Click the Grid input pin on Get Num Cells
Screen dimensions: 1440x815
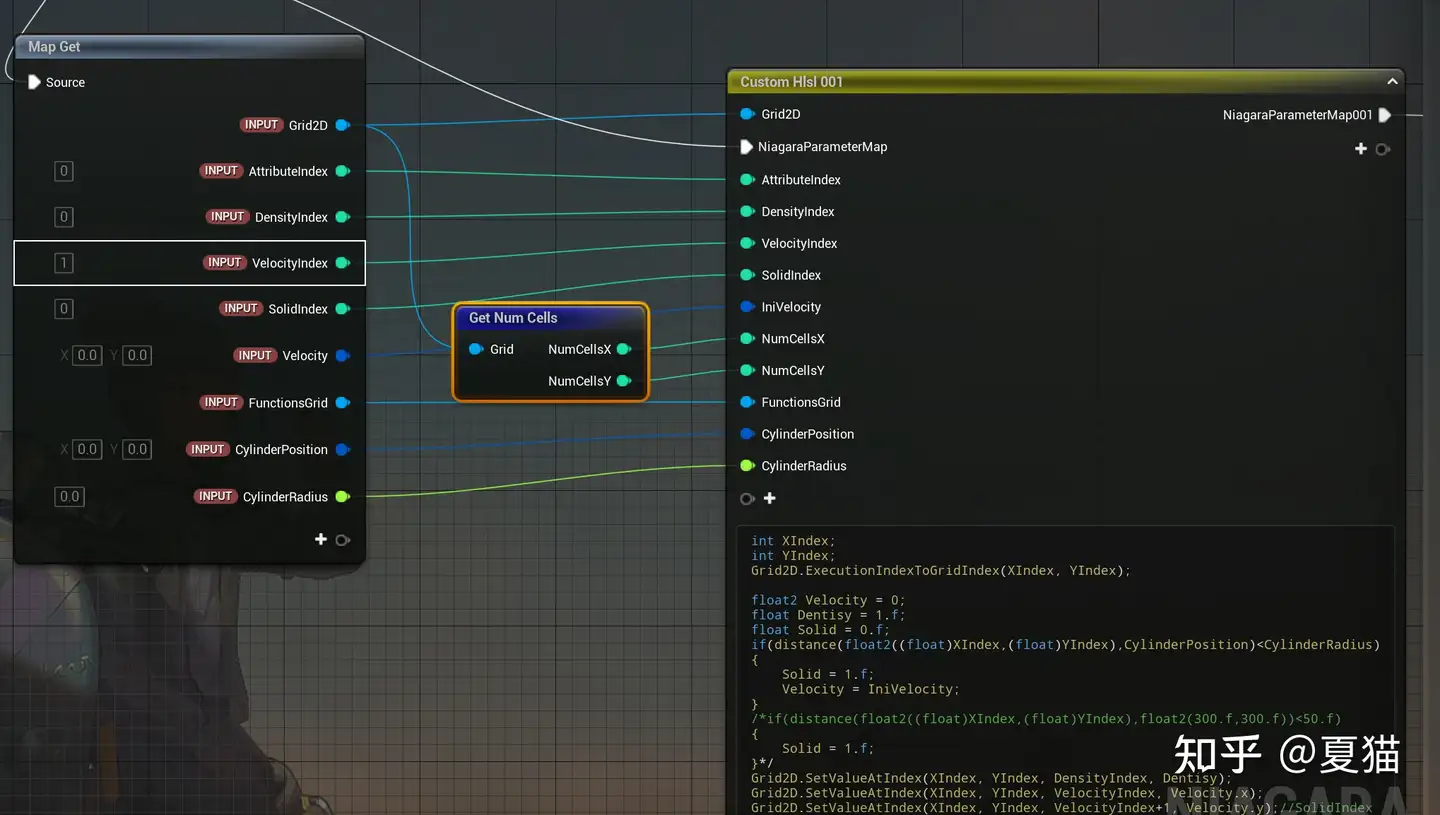(x=476, y=349)
